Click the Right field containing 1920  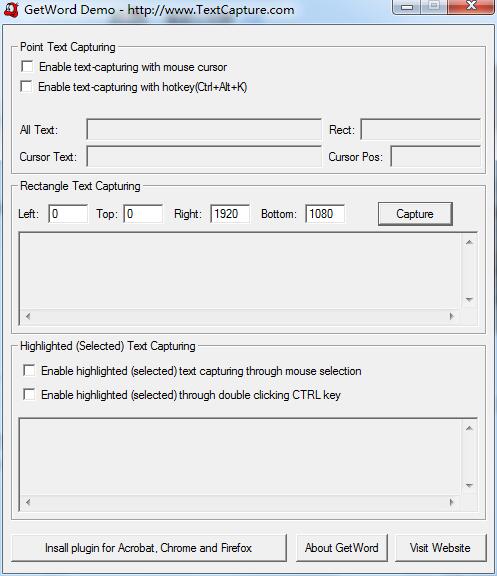(230, 214)
